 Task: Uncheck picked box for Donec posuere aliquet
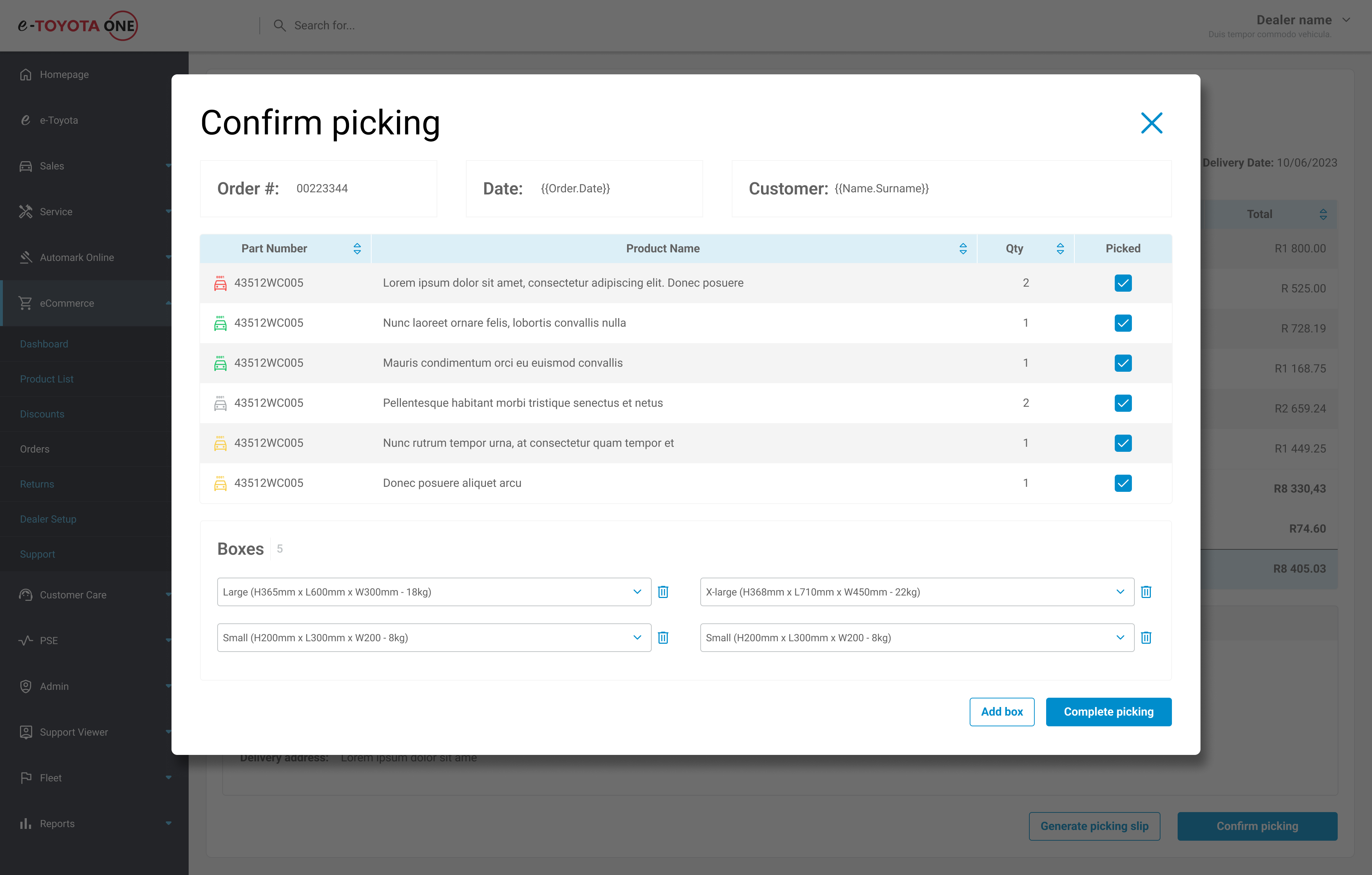(x=1123, y=483)
